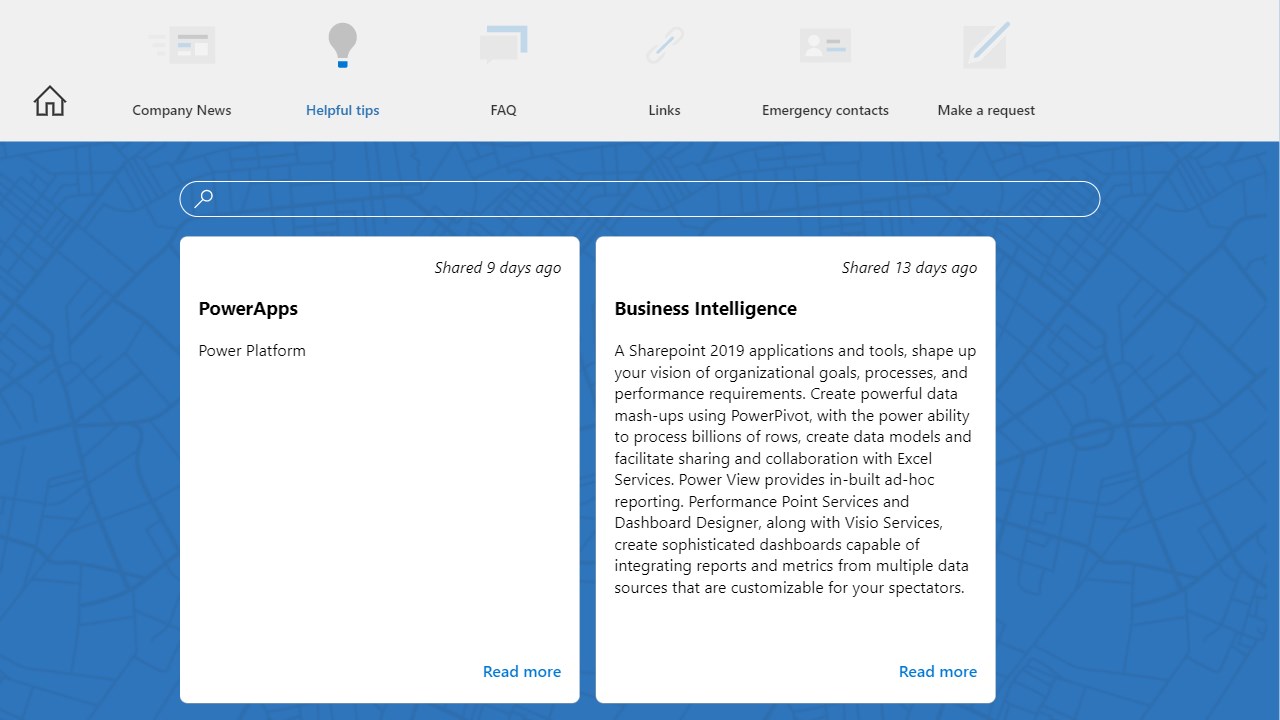Open the Make a request tab label
This screenshot has width=1280, height=720.
tap(986, 110)
